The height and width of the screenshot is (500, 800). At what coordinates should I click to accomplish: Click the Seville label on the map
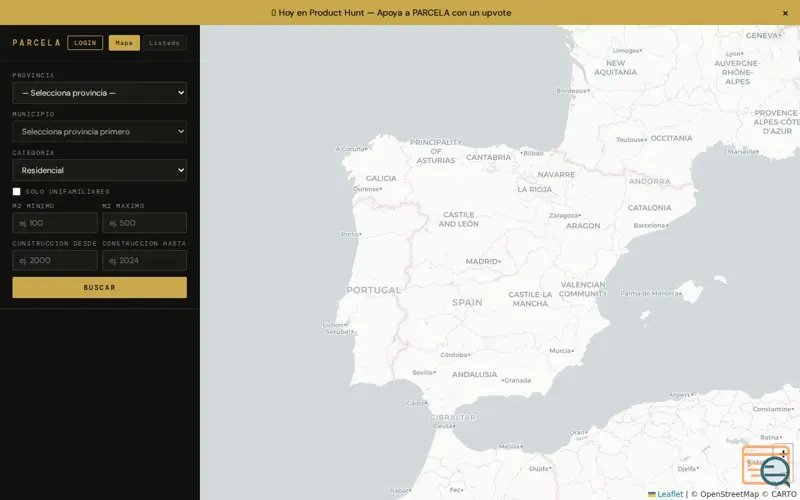click(422, 372)
